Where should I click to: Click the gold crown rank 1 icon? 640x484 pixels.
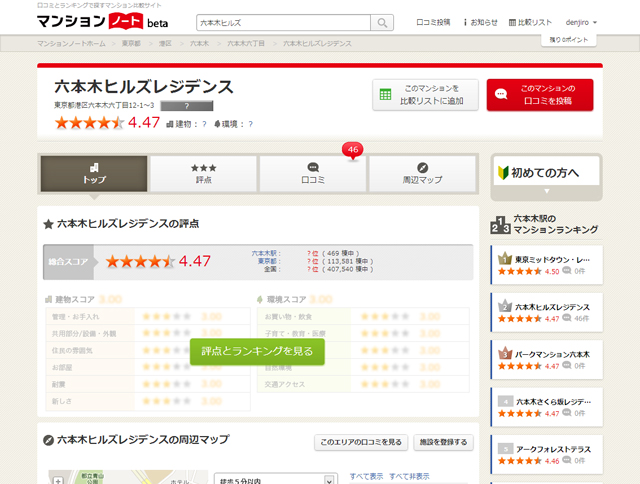tap(504, 259)
